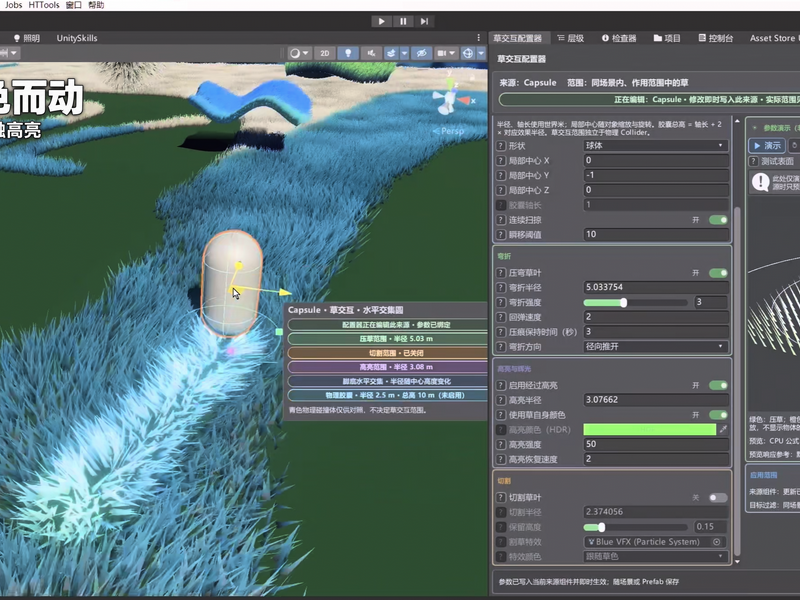Turn off the 连续扫掠 switch
The height and width of the screenshot is (600, 800).
[x=718, y=220]
